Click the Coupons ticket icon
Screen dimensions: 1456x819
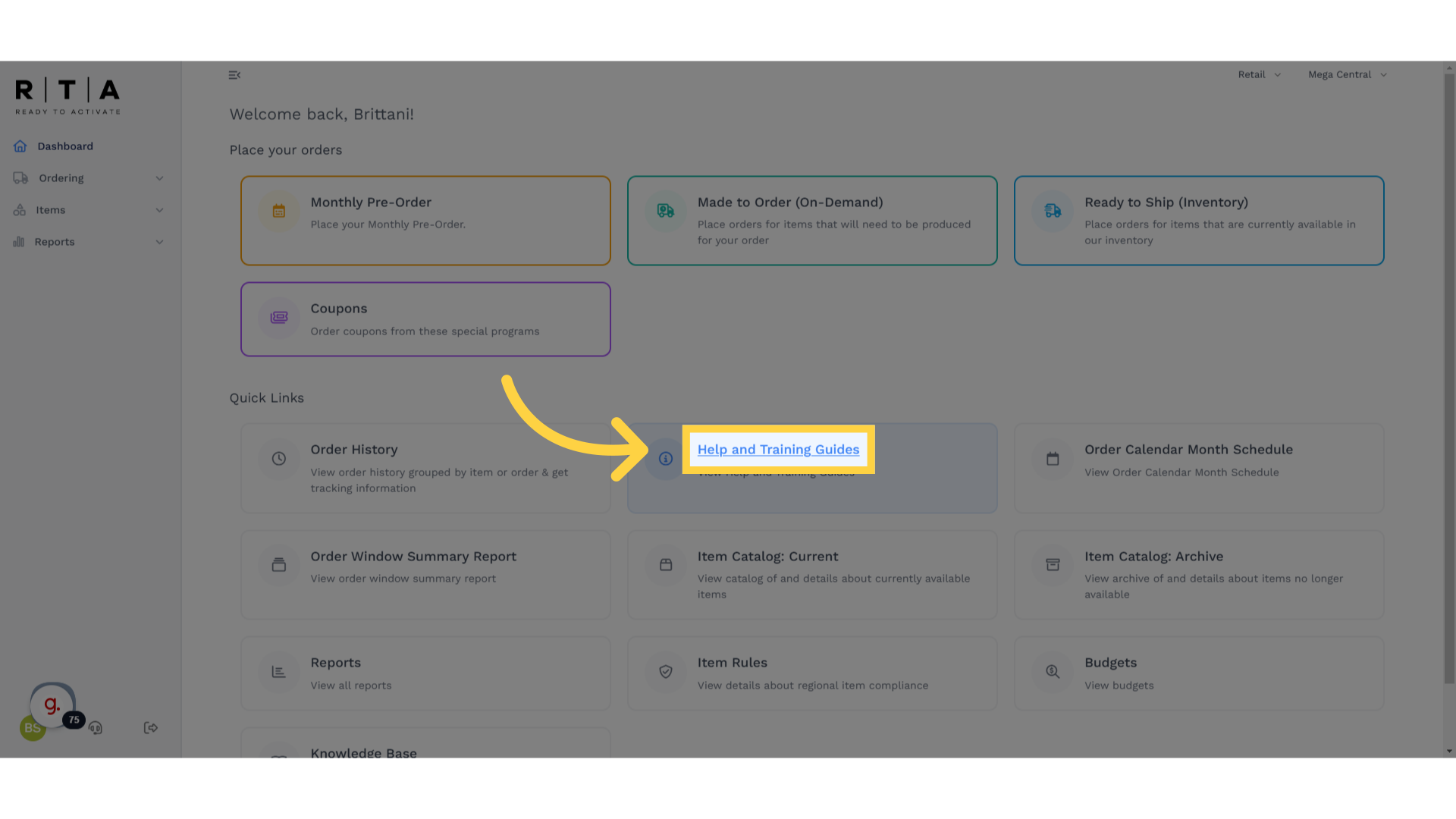coord(279,317)
